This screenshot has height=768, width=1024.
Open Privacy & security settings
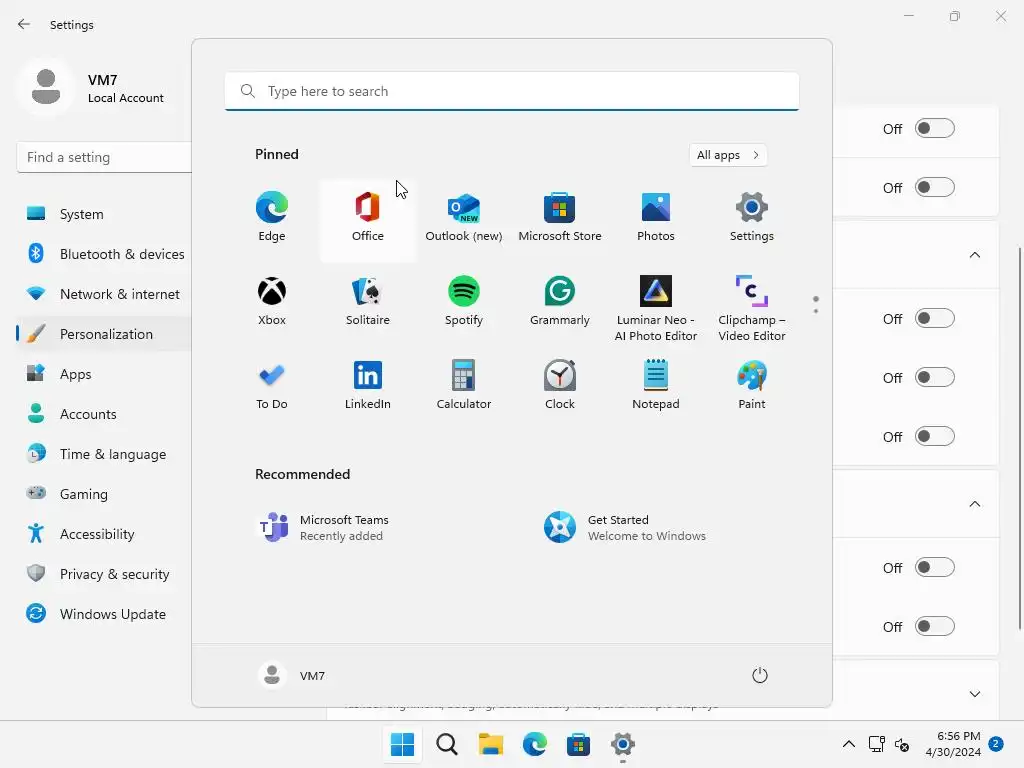point(104,574)
